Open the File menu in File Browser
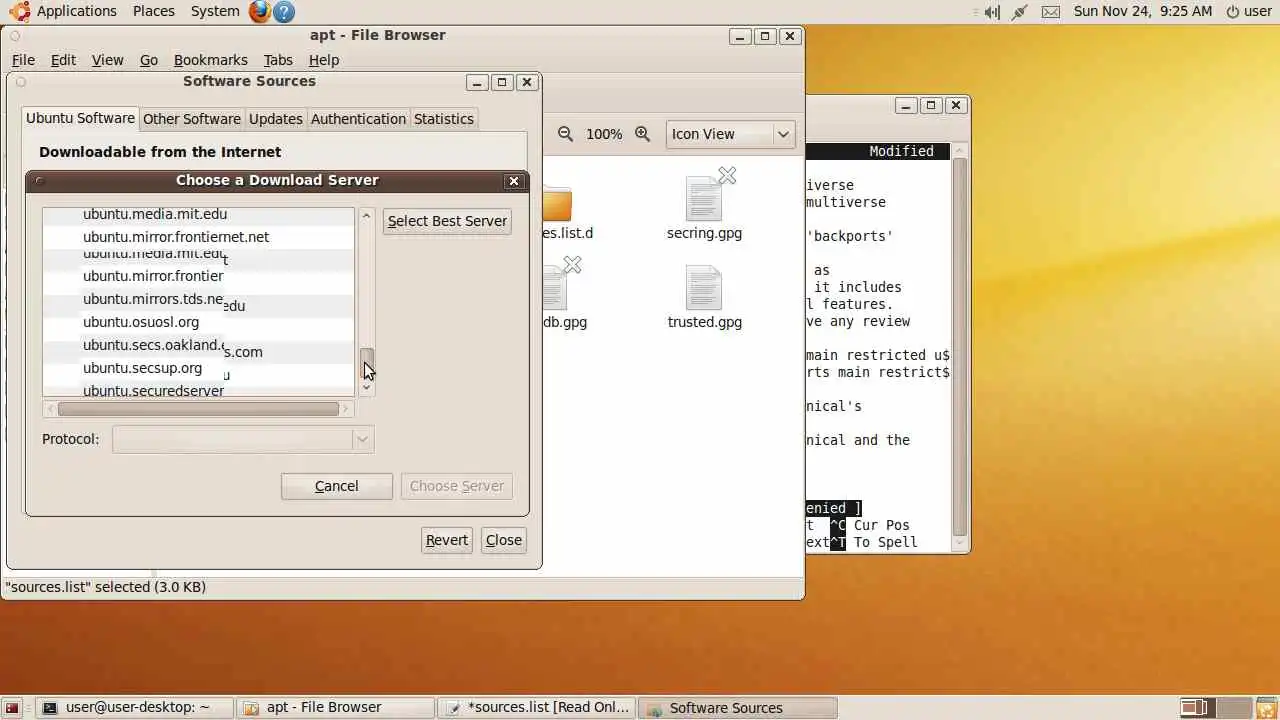This screenshot has height=720, width=1280. coord(23,60)
